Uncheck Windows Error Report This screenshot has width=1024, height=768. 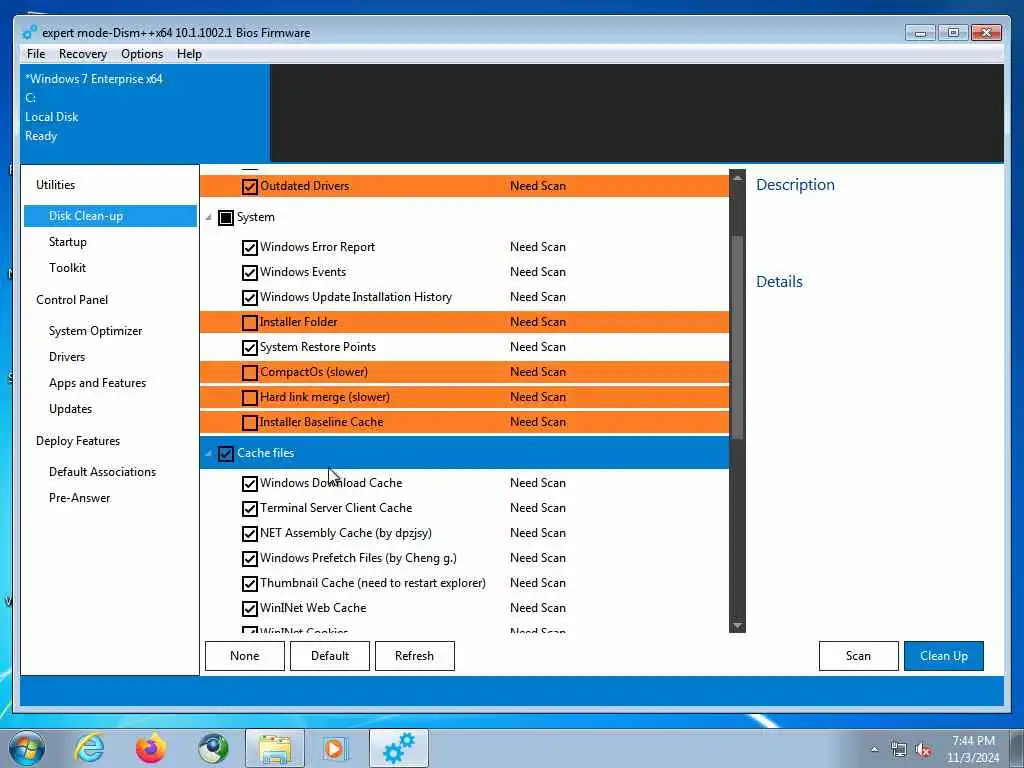pos(249,248)
